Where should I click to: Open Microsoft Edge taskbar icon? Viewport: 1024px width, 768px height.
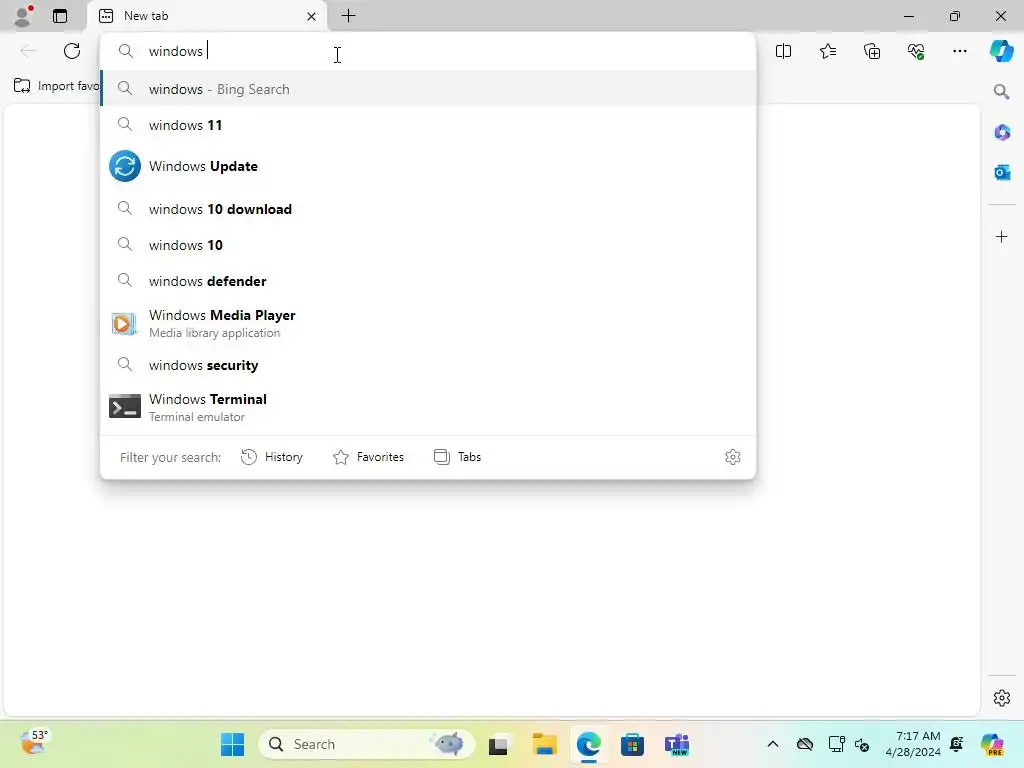coord(588,744)
